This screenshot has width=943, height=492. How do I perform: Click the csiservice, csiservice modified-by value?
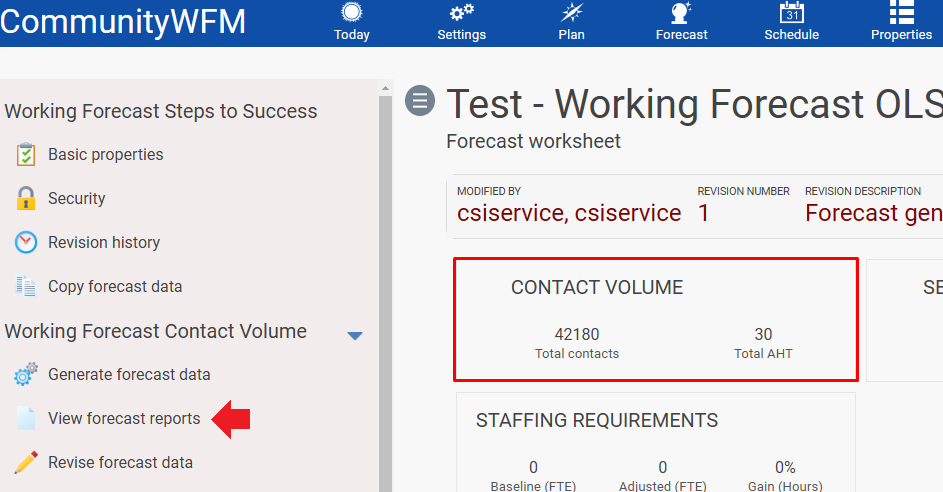569,213
